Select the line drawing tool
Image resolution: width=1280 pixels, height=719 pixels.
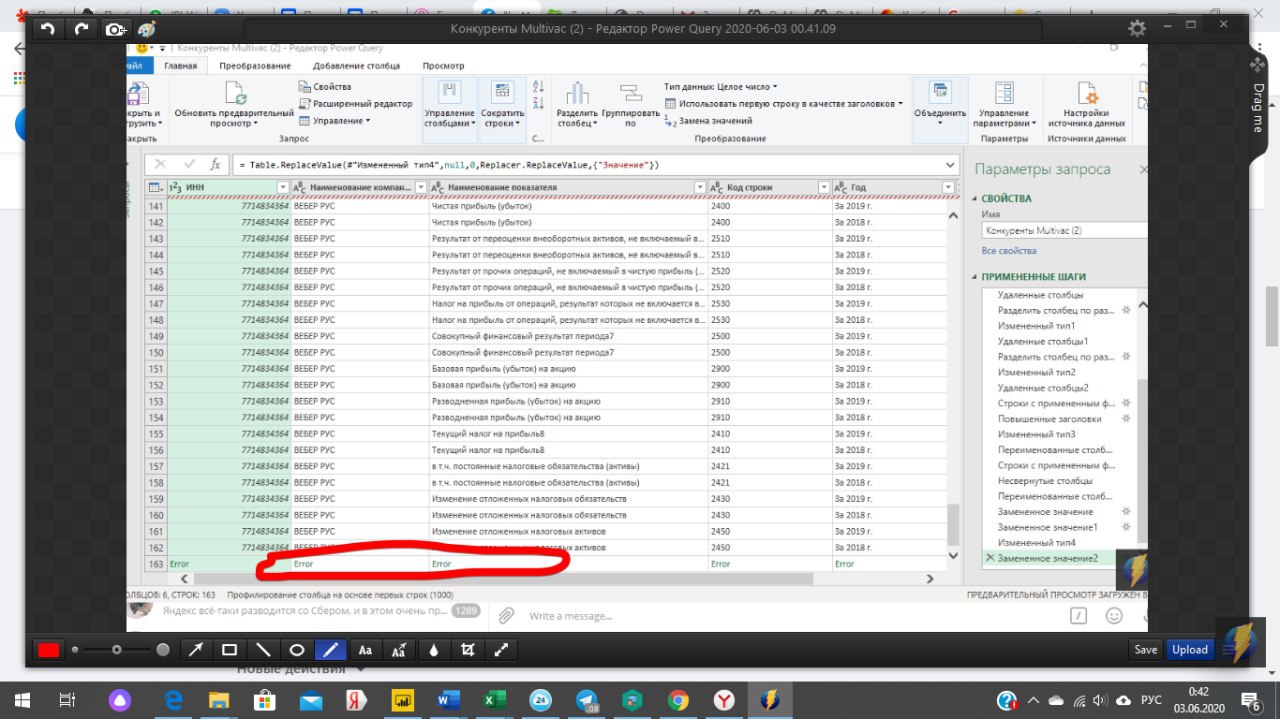(263, 649)
